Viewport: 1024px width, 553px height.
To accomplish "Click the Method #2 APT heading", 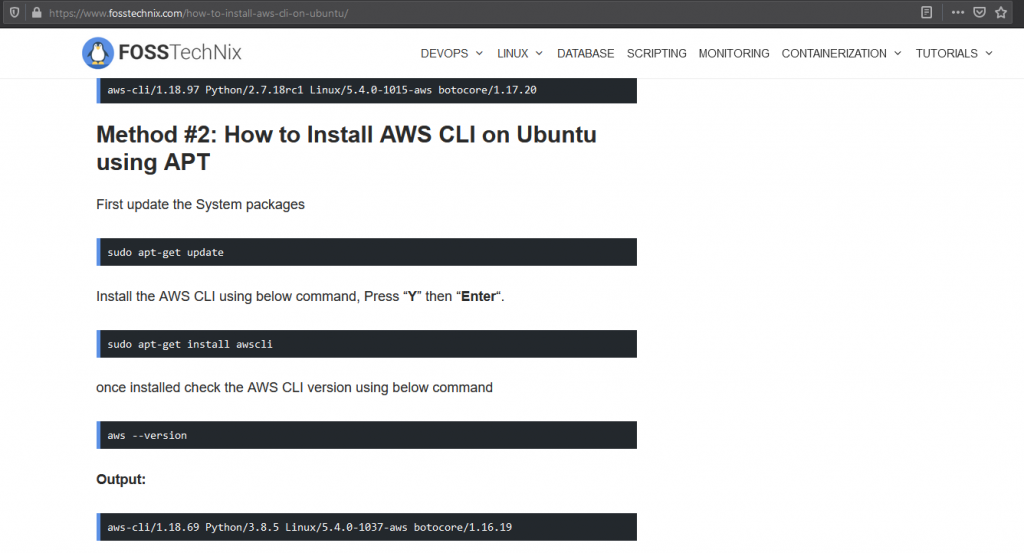I will coord(346,148).
